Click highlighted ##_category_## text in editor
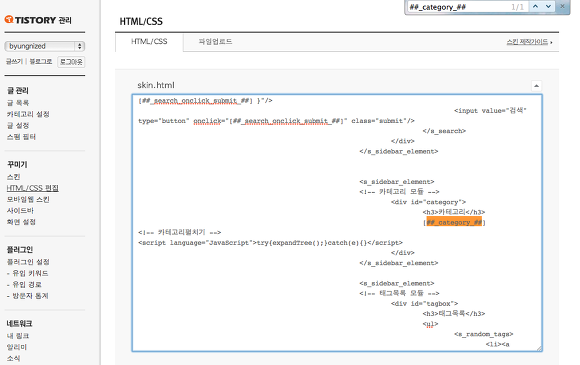The width and height of the screenshot is (580, 365). point(454,222)
